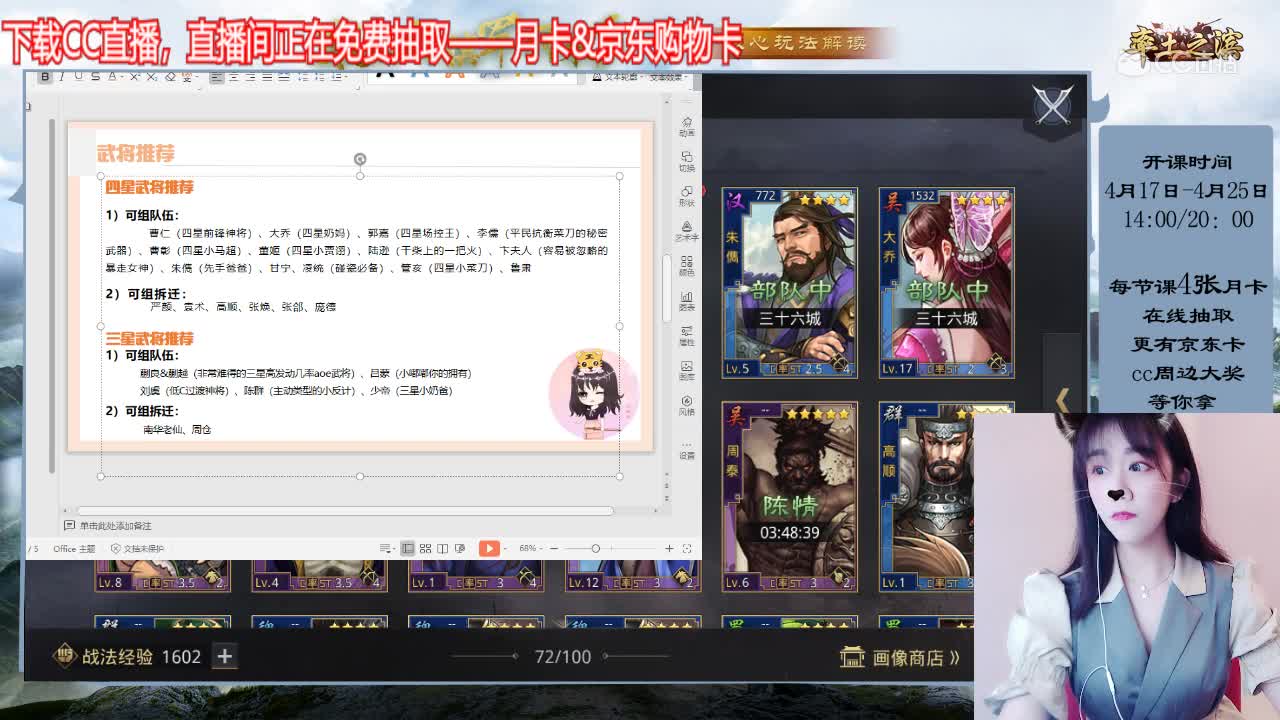Open the 68% zoom level dropdown

(531, 548)
